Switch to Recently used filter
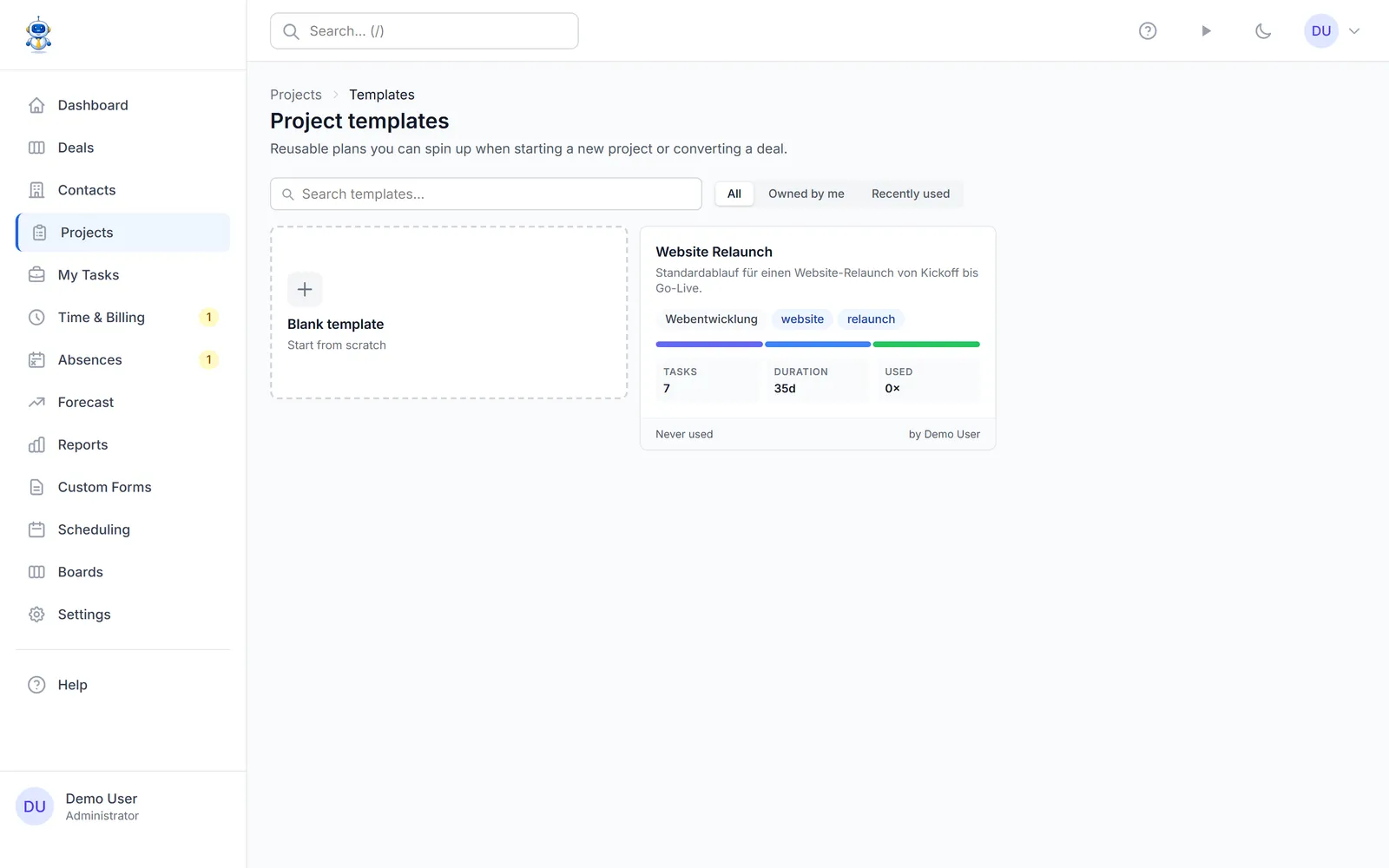The width and height of the screenshot is (1389, 868). click(911, 194)
